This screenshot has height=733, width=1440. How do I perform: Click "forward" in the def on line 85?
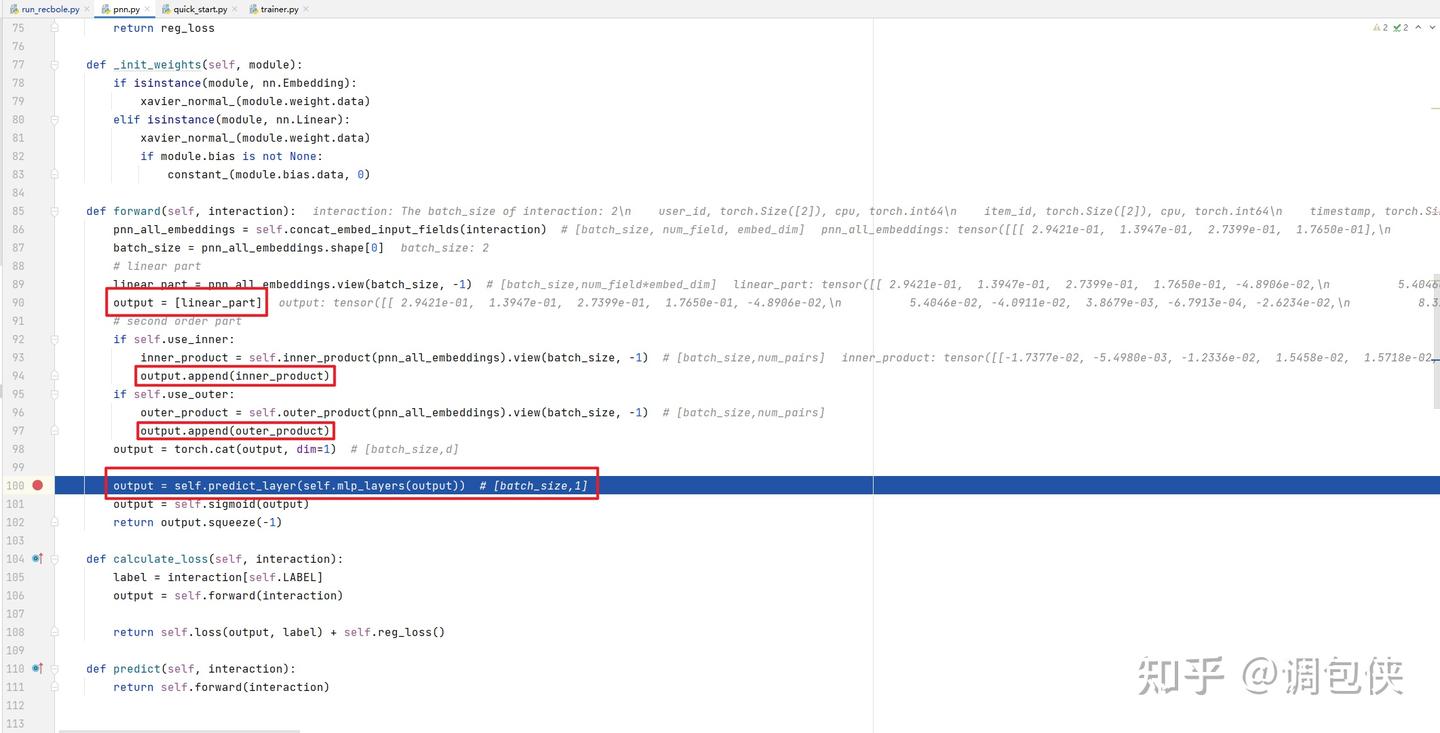(x=137, y=211)
